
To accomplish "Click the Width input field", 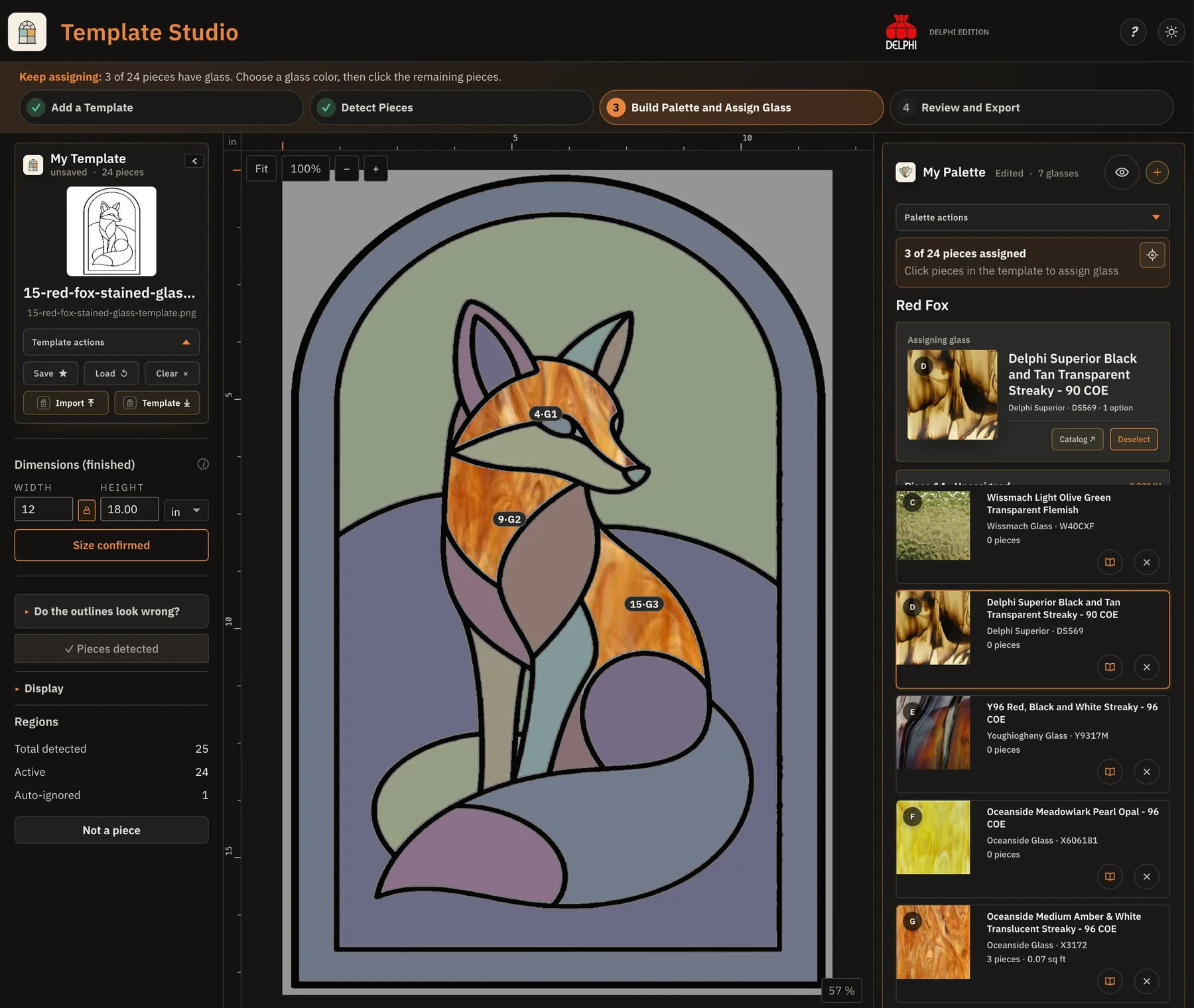I will (x=44, y=509).
